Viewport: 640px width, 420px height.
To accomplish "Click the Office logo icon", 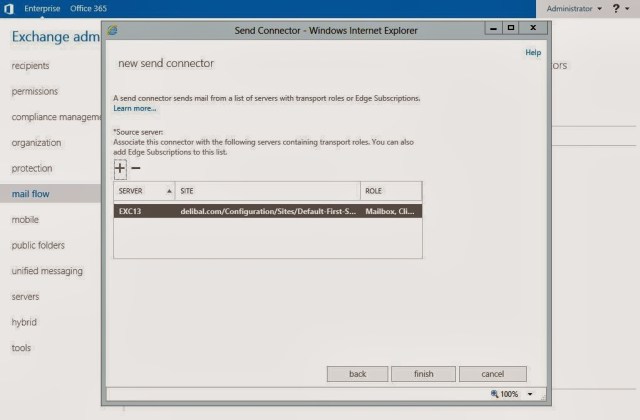I will coord(9,8).
